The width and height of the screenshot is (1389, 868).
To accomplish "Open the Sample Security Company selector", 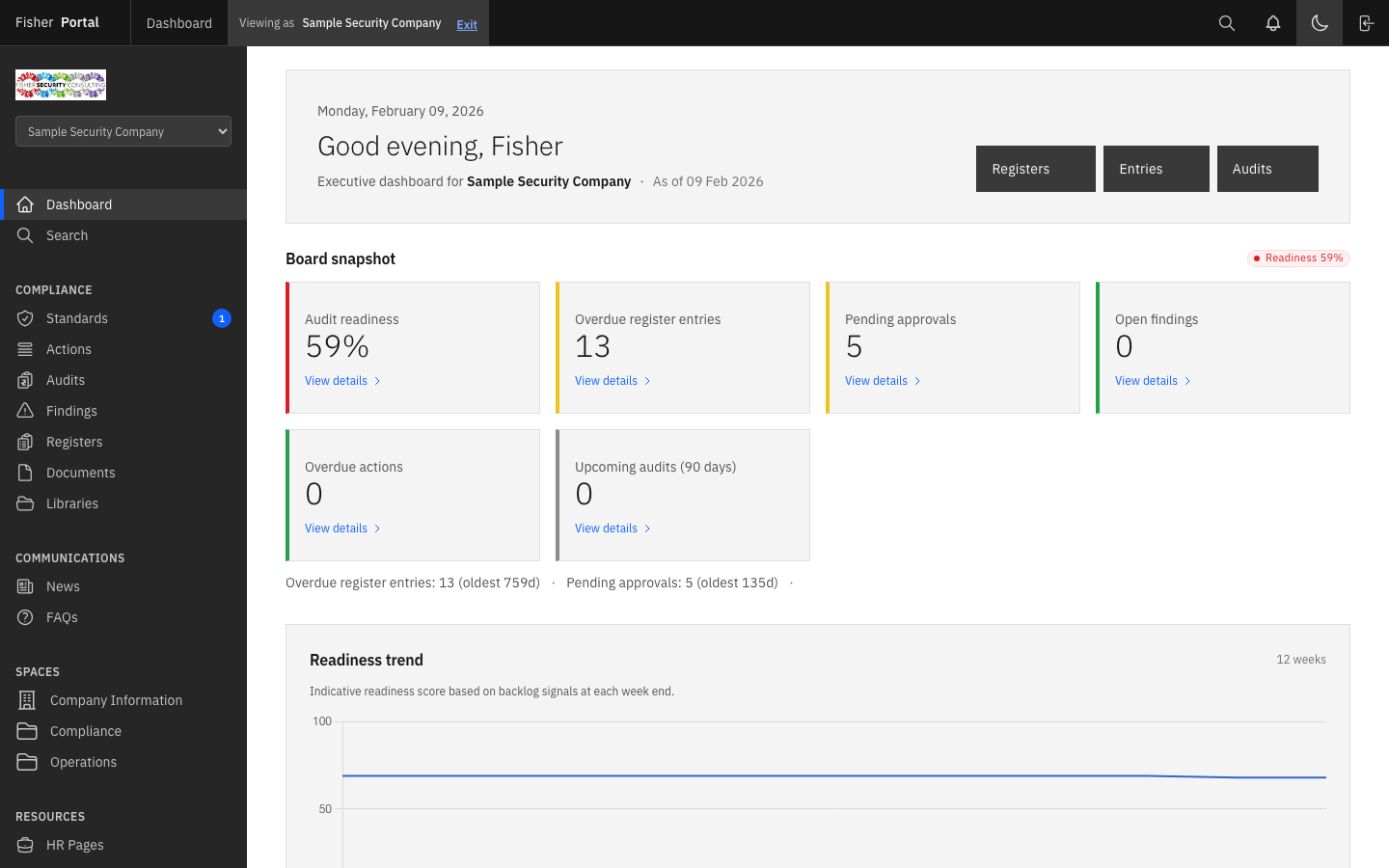I will [123, 131].
